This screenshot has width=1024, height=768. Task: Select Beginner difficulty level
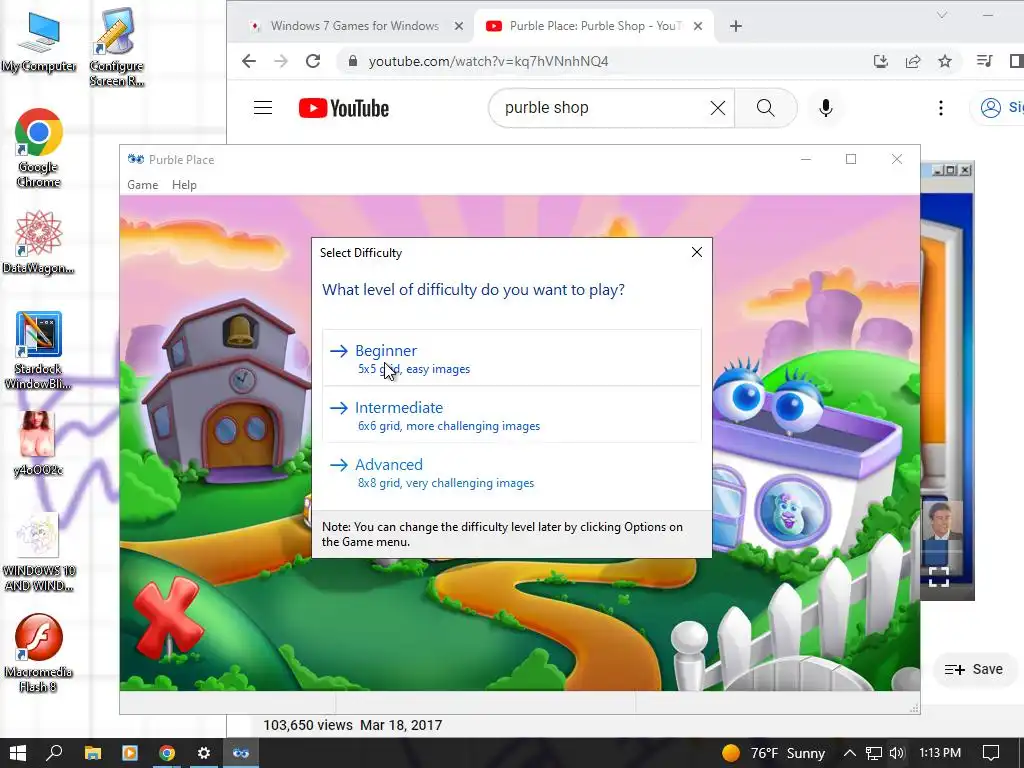point(511,358)
